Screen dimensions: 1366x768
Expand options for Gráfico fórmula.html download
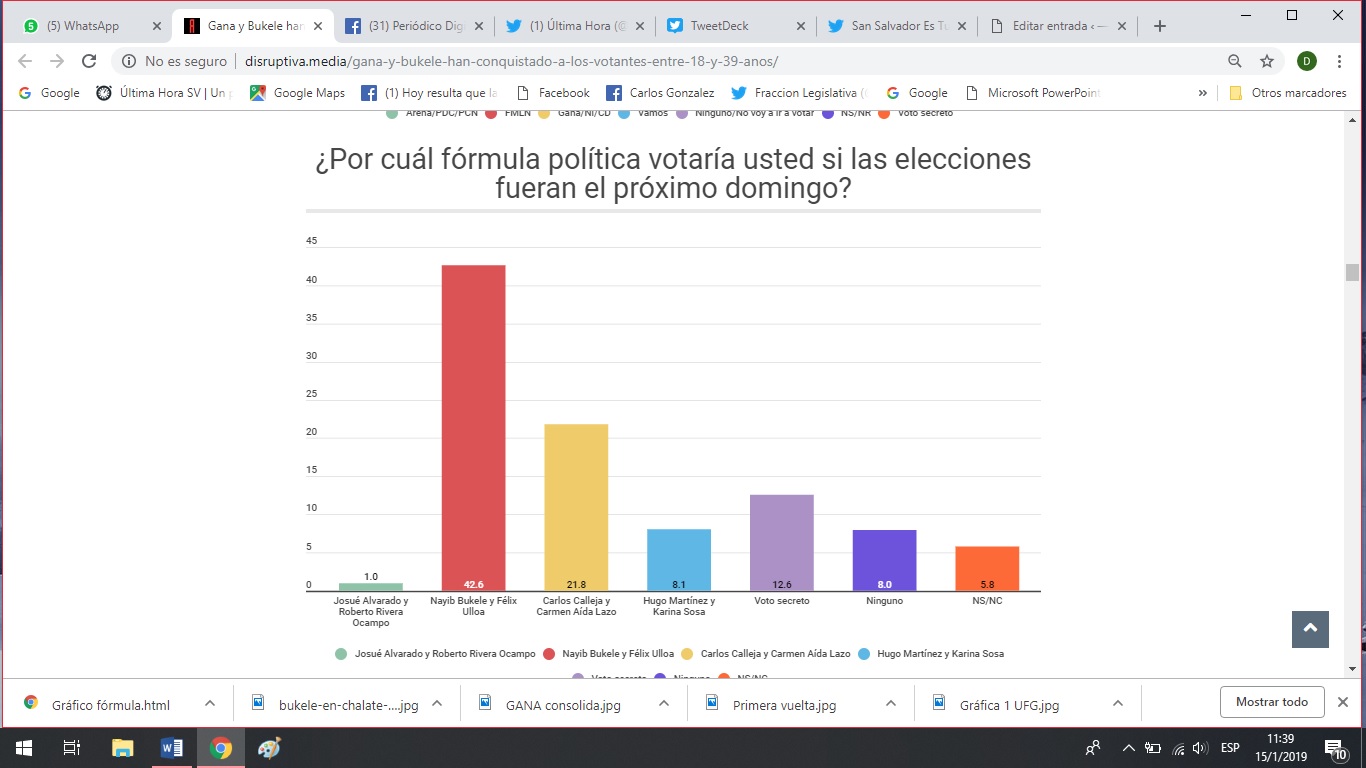(210, 704)
